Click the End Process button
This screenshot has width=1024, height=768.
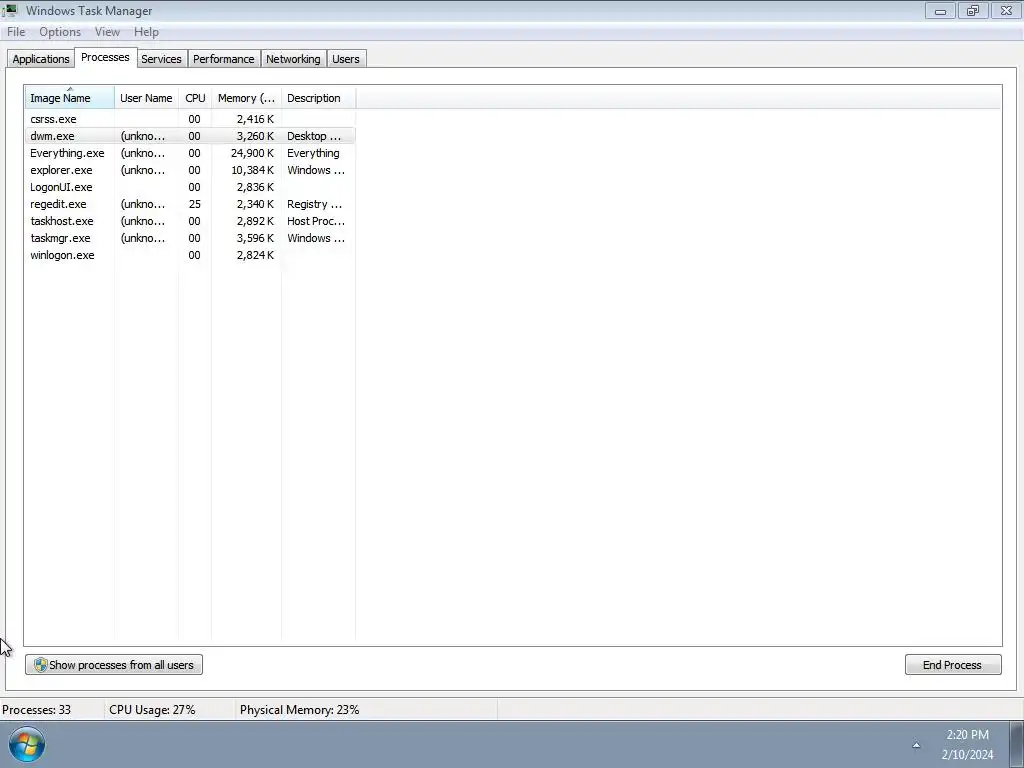pyautogui.click(x=953, y=665)
